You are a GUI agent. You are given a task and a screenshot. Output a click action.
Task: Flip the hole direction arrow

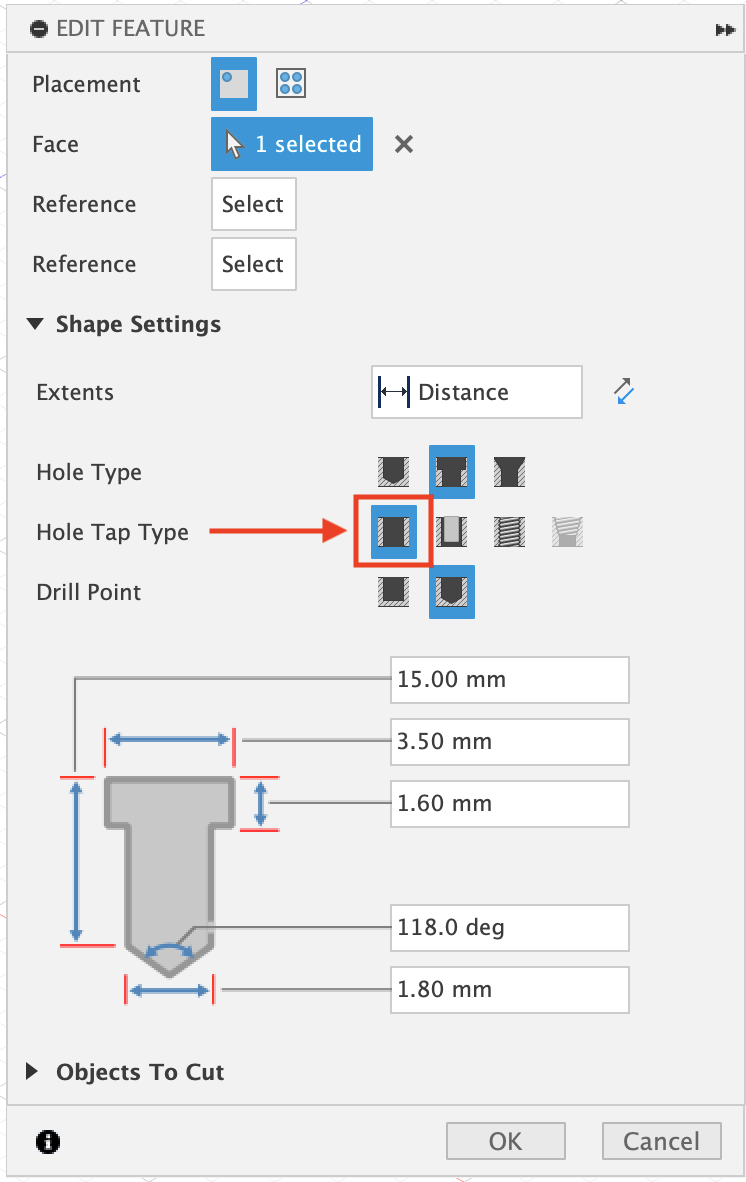tap(622, 392)
